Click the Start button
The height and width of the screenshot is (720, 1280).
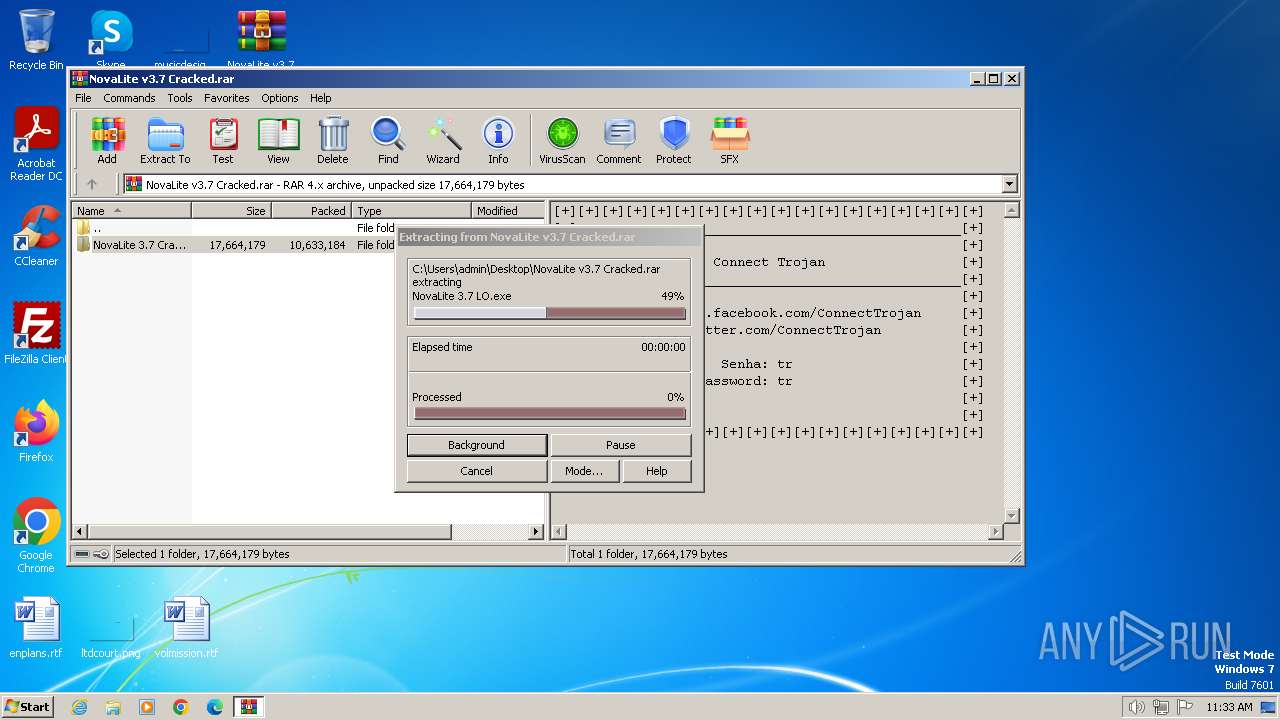pos(27,707)
